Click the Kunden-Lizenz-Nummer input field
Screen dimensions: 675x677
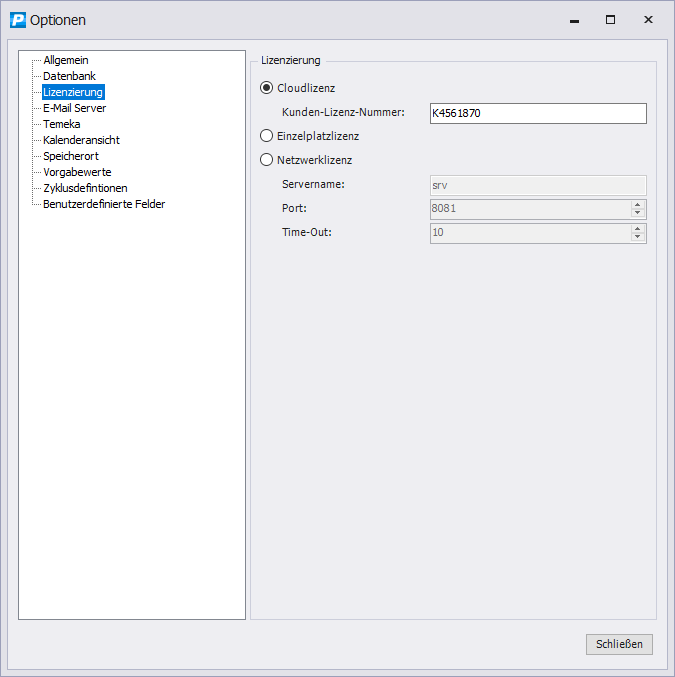[x=537, y=114]
